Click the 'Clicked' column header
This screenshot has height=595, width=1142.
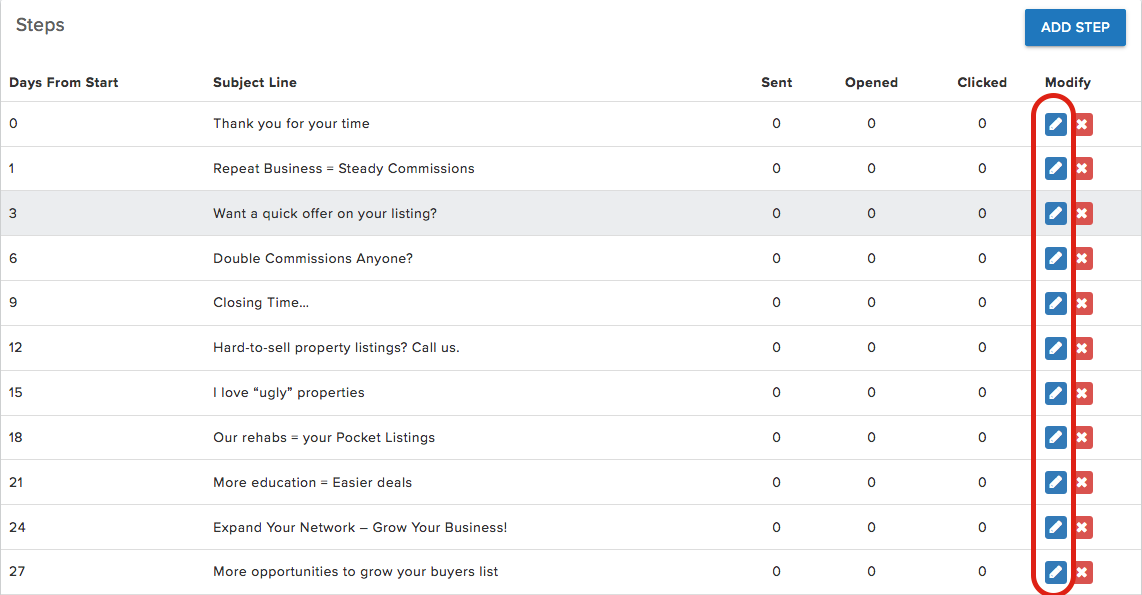pyautogui.click(x=982, y=83)
